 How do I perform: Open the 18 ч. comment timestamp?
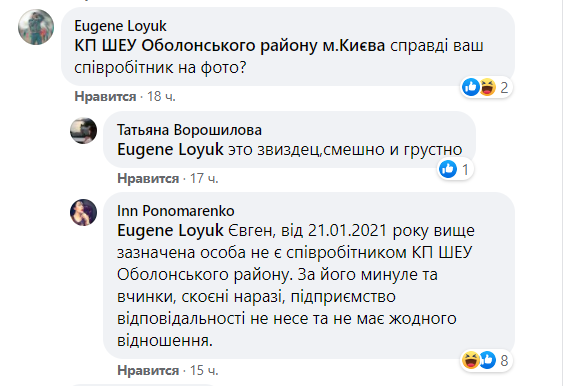click(x=161, y=97)
